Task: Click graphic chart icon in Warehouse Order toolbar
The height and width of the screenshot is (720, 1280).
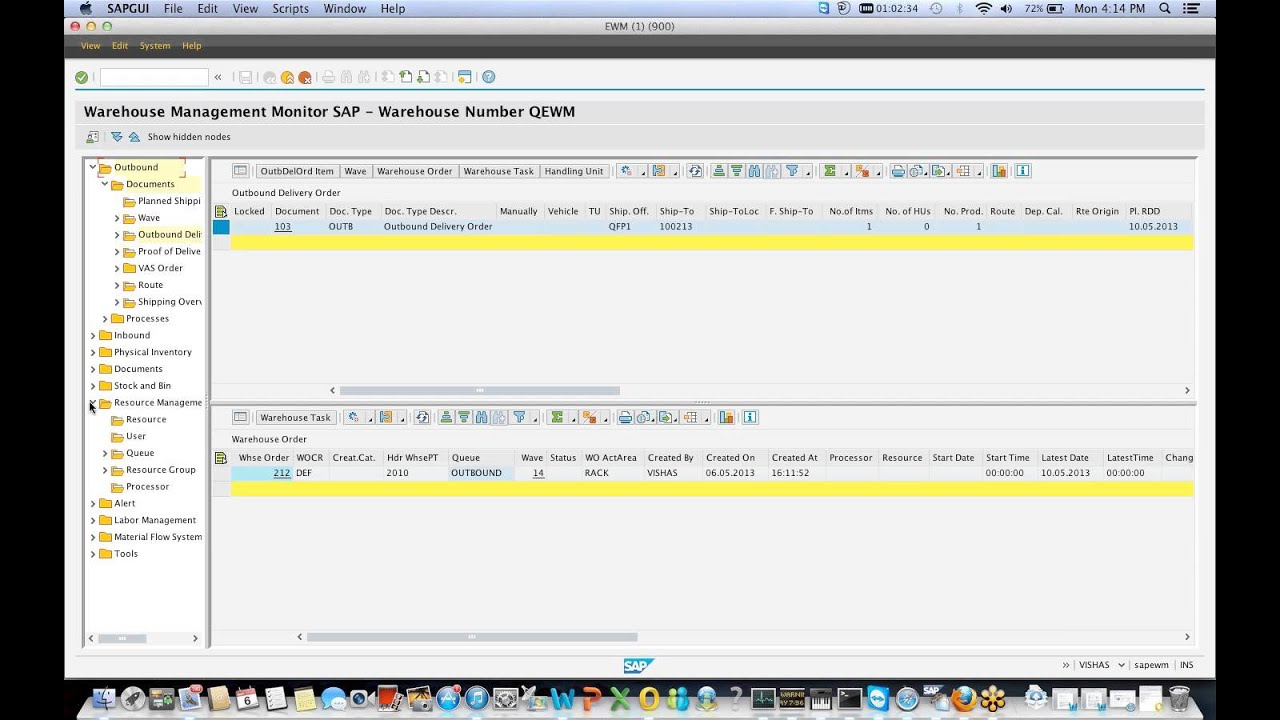Action: (x=726, y=418)
